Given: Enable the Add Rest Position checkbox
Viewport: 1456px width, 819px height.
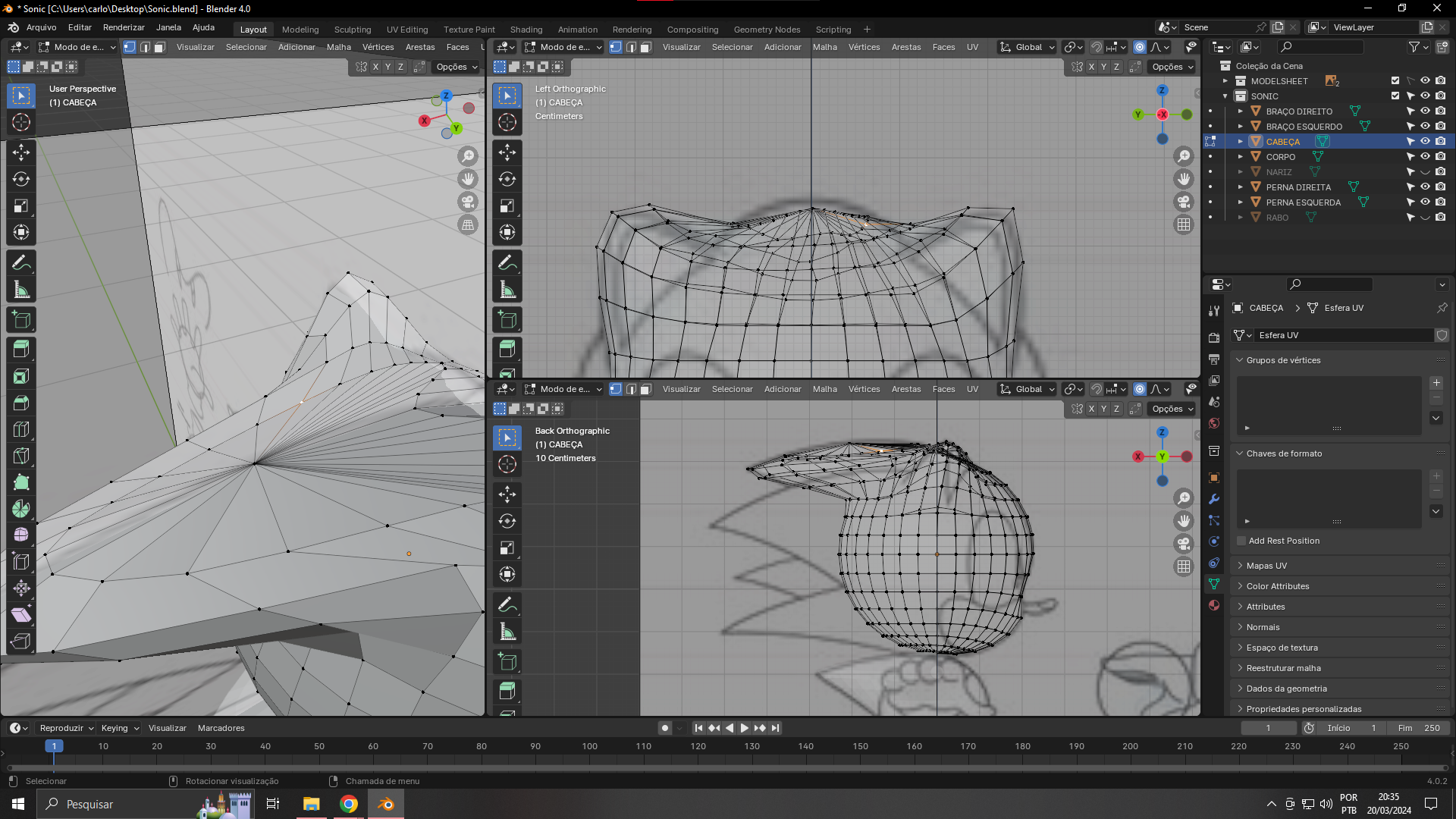Looking at the screenshot, I should pos(1241,541).
